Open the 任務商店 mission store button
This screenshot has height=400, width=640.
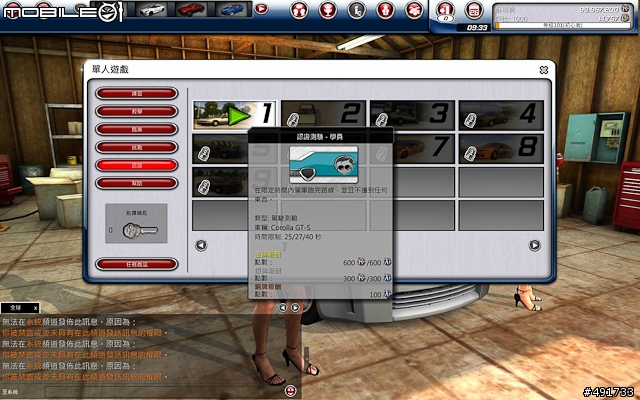(x=137, y=264)
